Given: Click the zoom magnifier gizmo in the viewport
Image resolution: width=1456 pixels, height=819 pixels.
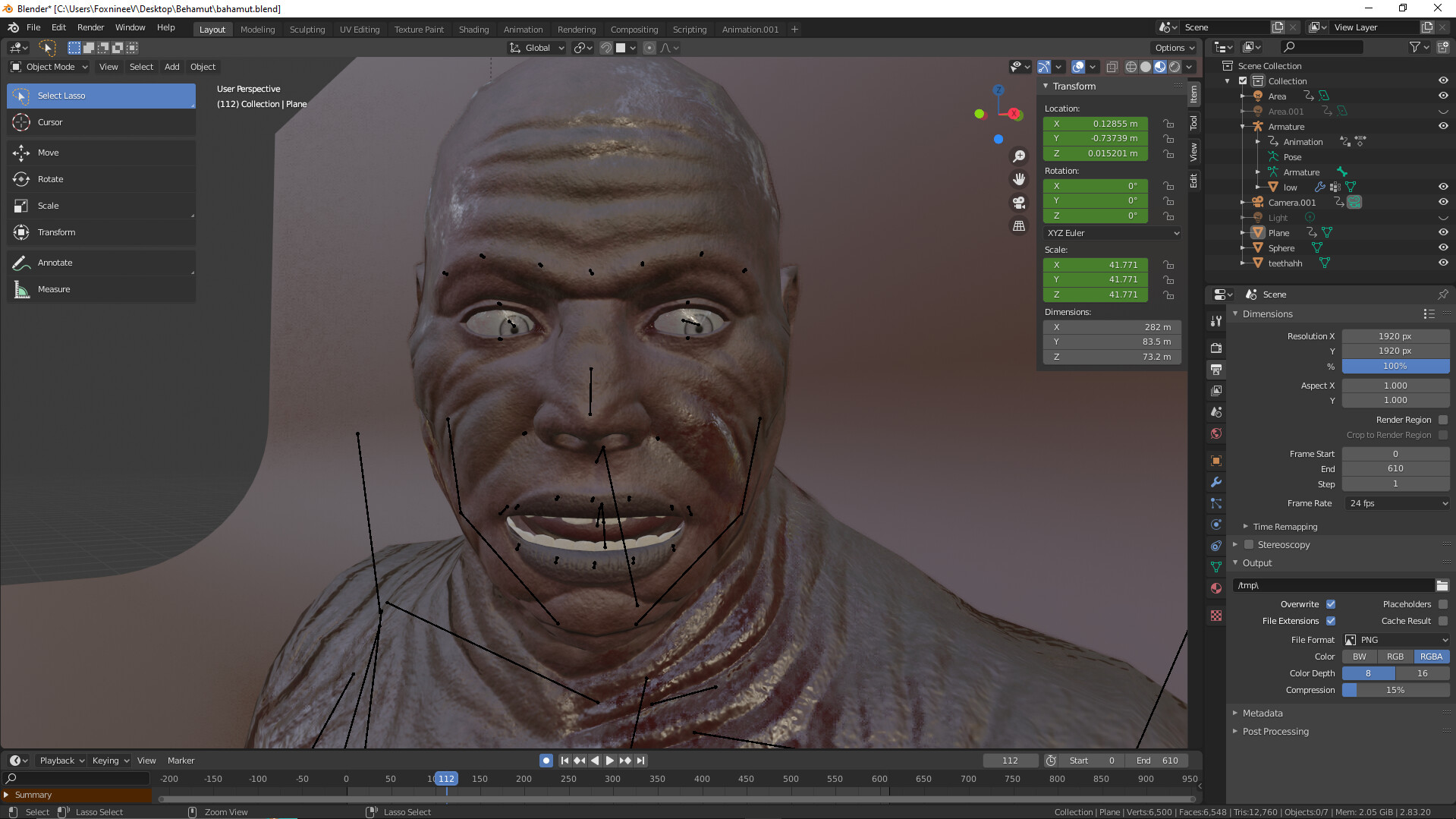Looking at the screenshot, I should [x=1019, y=156].
